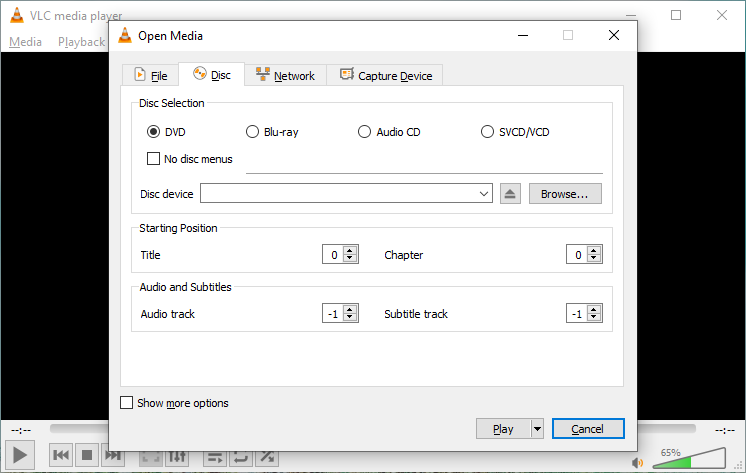The width and height of the screenshot is (746, 473).
Task: Decrease the Subtitle track value
Action: pyautogui.click(x=594, y=317)
